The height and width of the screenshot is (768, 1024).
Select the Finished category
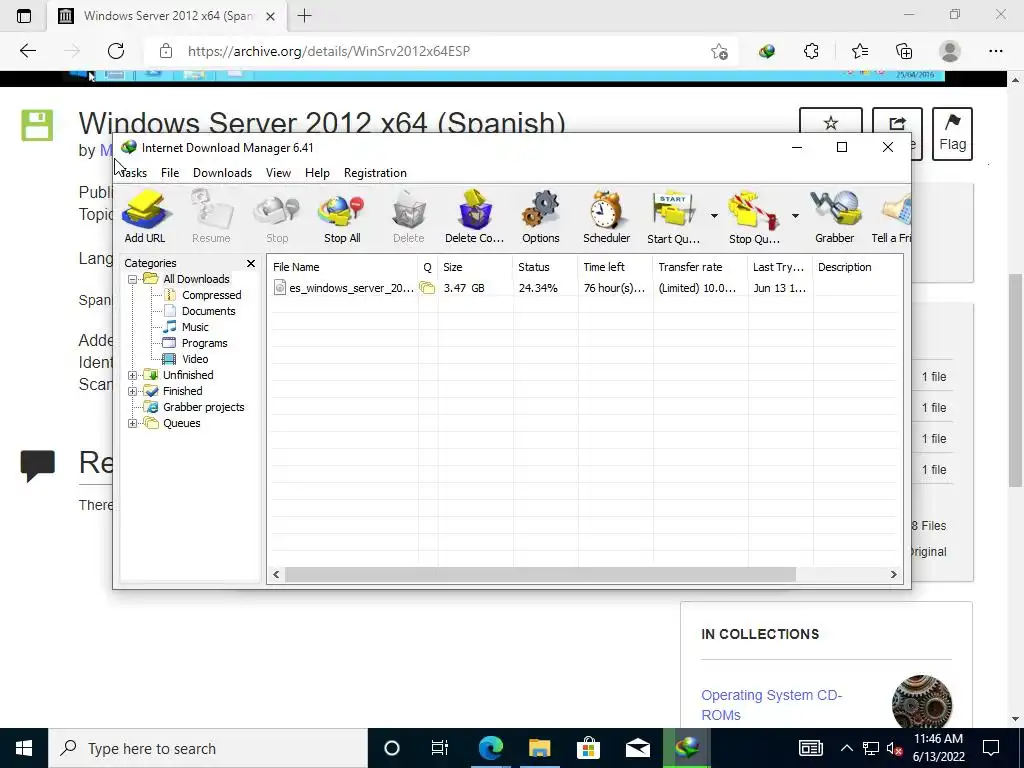[x=182, y=391]
